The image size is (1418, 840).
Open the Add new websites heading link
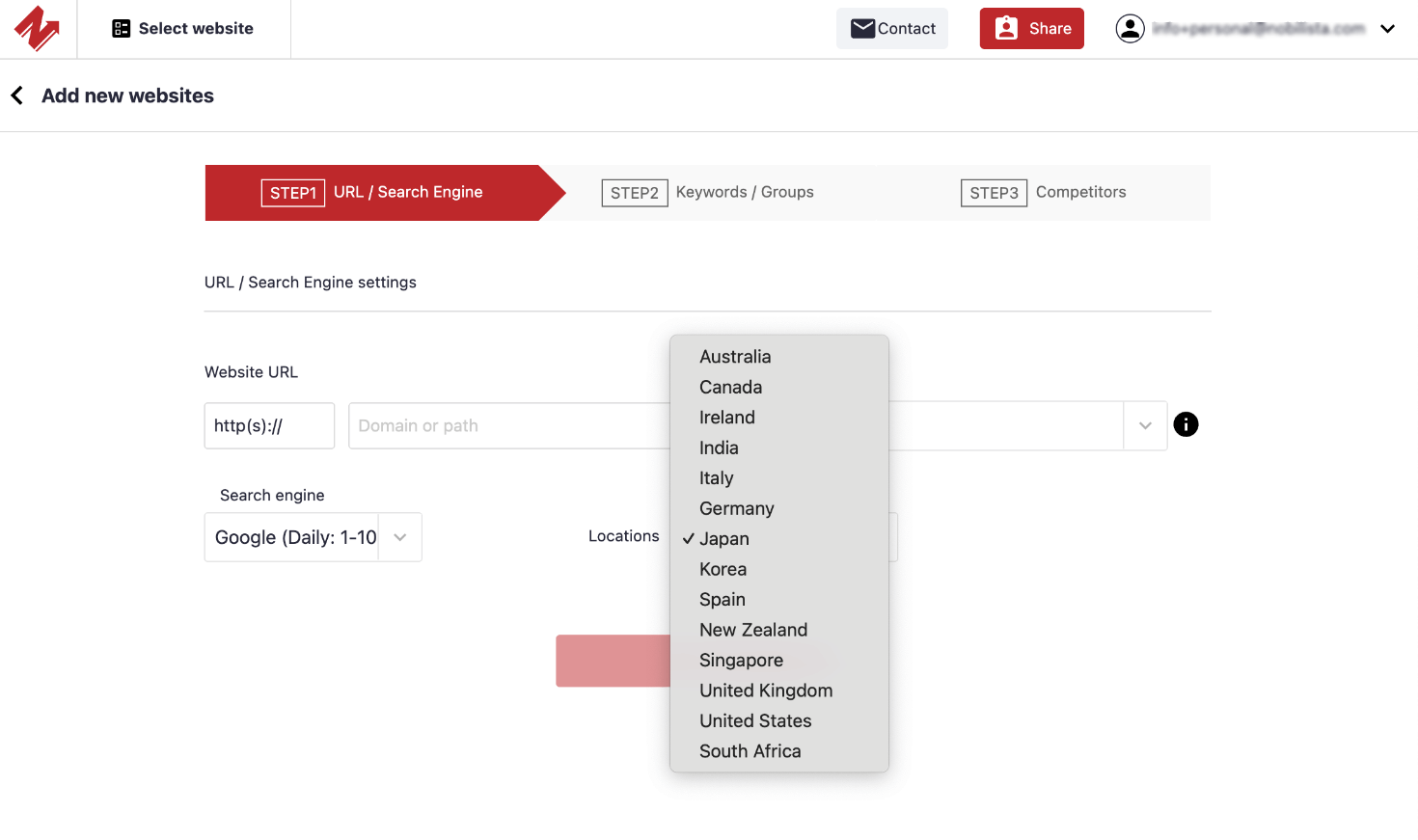pos(127,95)
